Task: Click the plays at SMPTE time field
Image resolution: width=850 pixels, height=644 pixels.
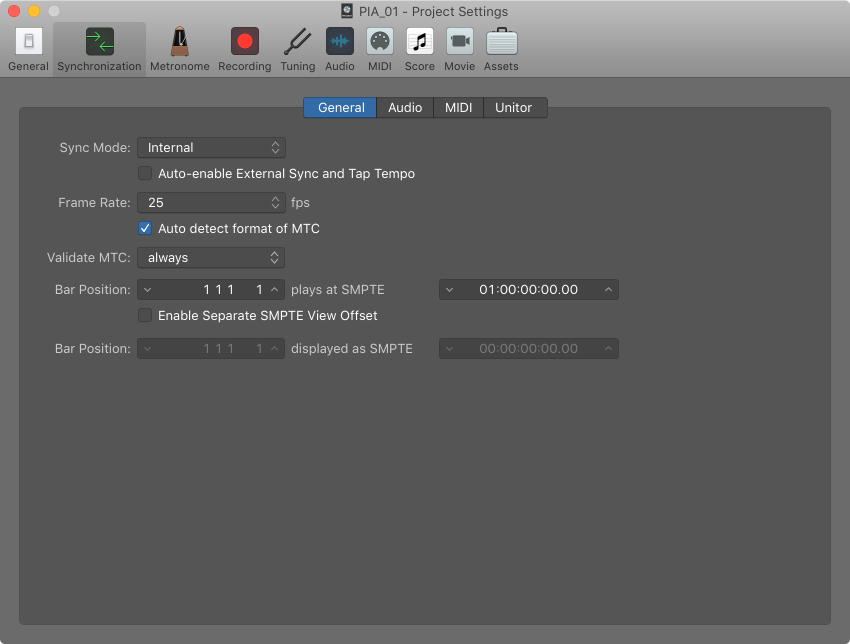Action: [528, 290]
